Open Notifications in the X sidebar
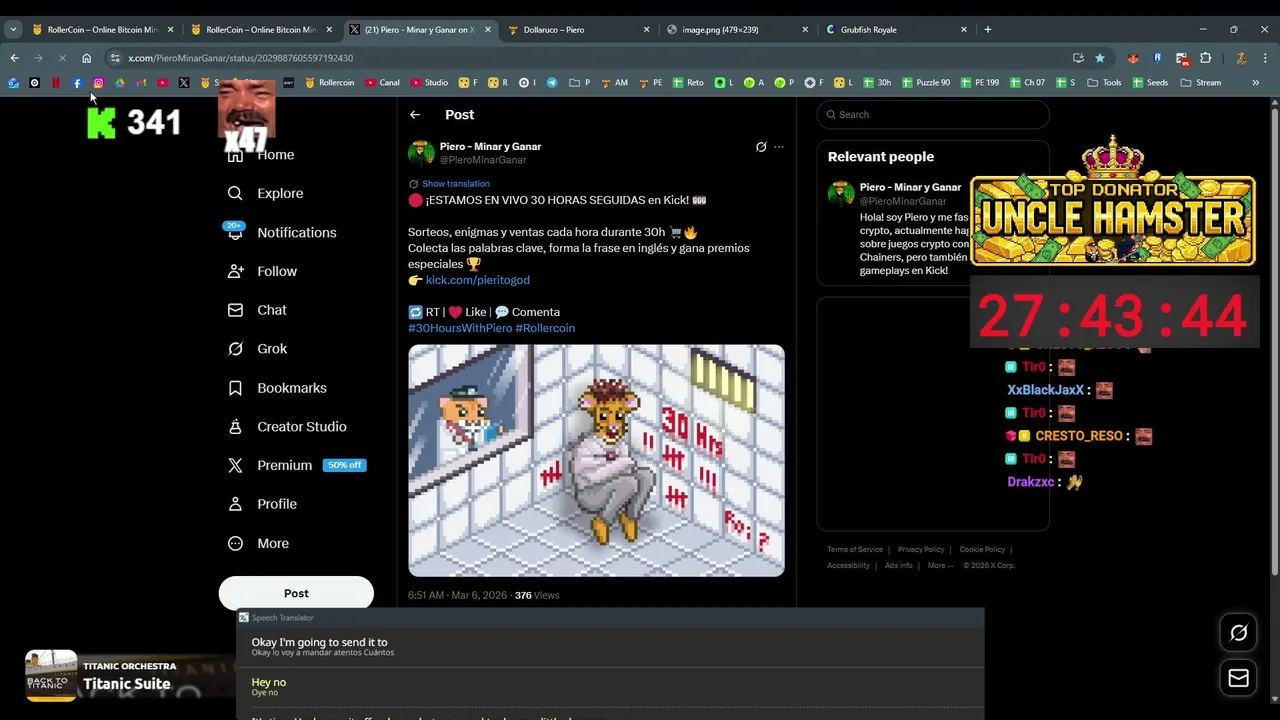This screenshot has width=1280, height=720. (281, 232)
